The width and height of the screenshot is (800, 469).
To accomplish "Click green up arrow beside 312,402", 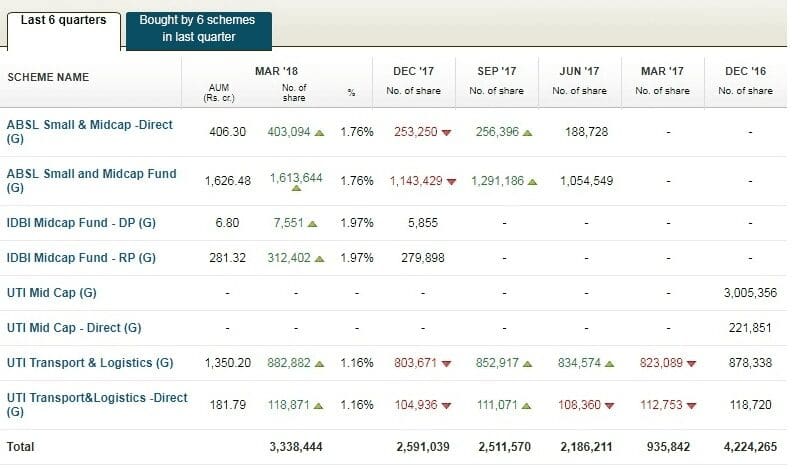I will coord(319,259).
